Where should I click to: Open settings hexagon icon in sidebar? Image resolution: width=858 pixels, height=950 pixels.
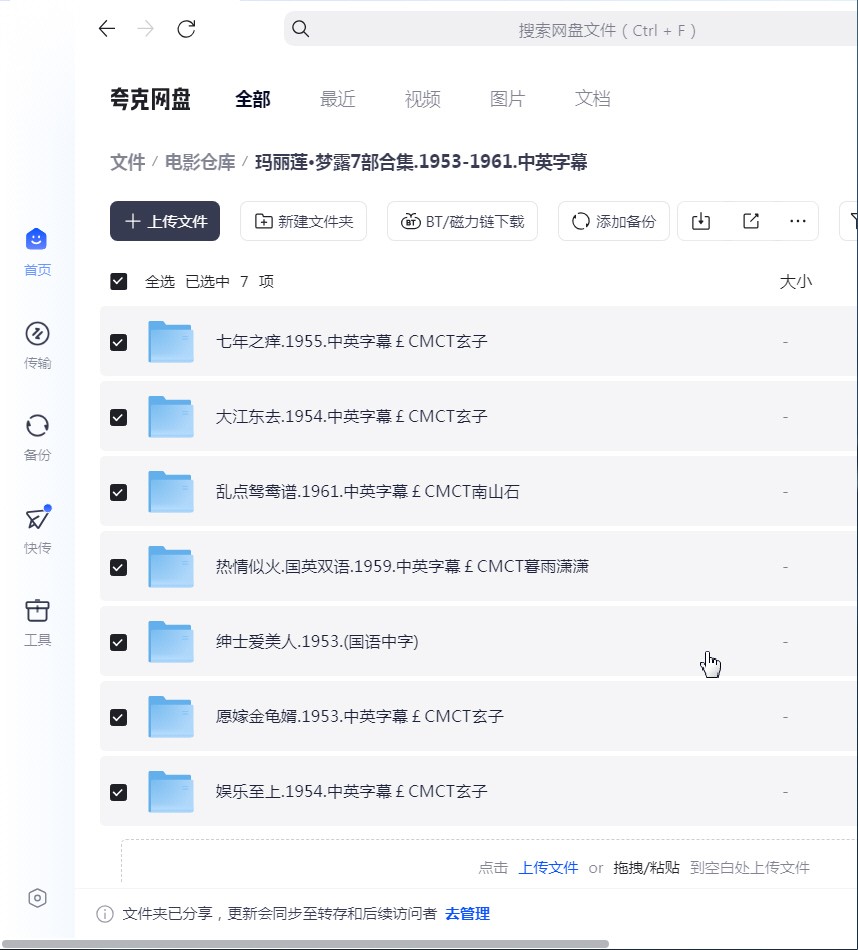(x=37, y=898)
